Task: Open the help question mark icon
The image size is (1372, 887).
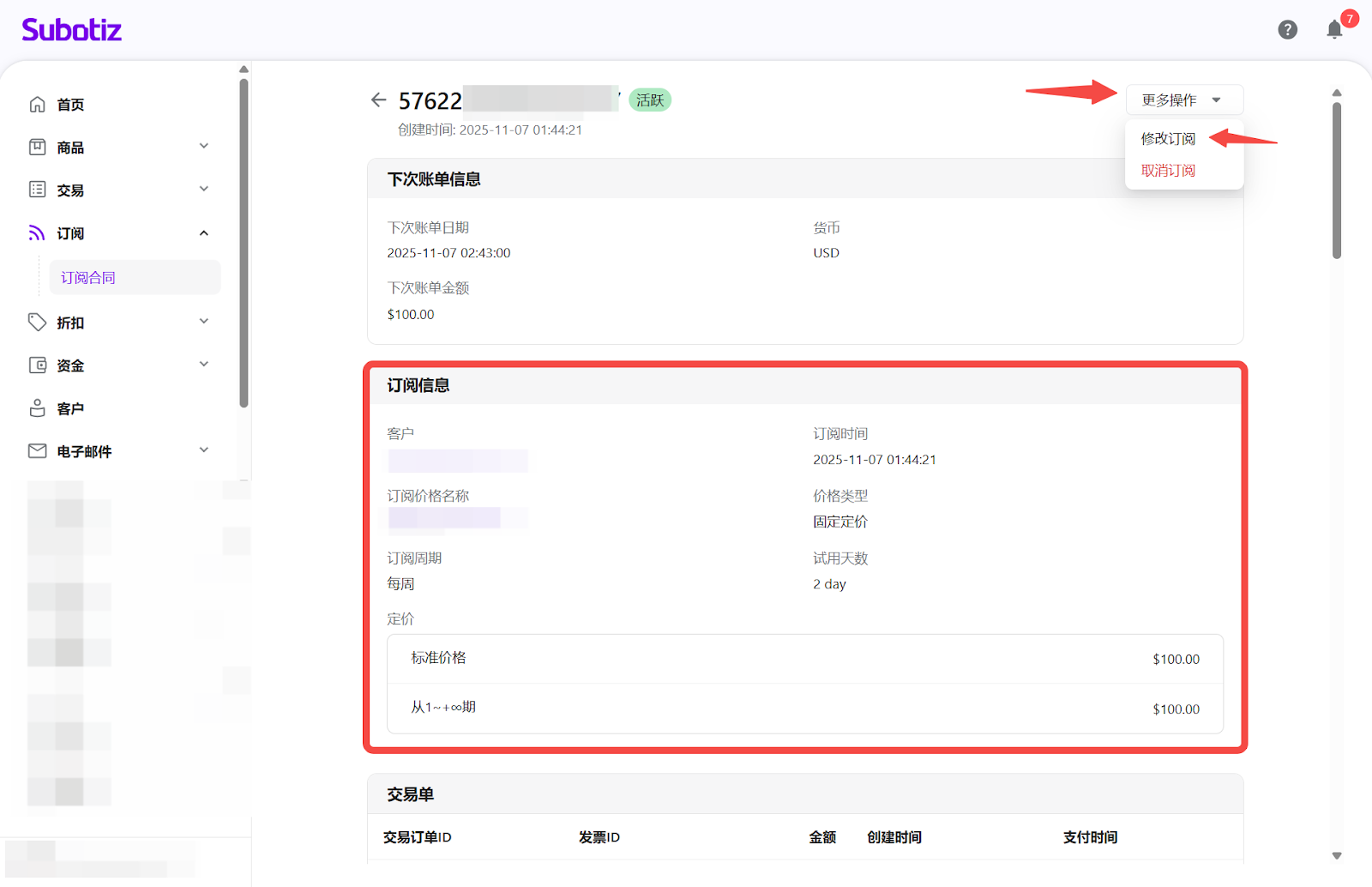Action: pyautogui.click(x=1287, y=30)
